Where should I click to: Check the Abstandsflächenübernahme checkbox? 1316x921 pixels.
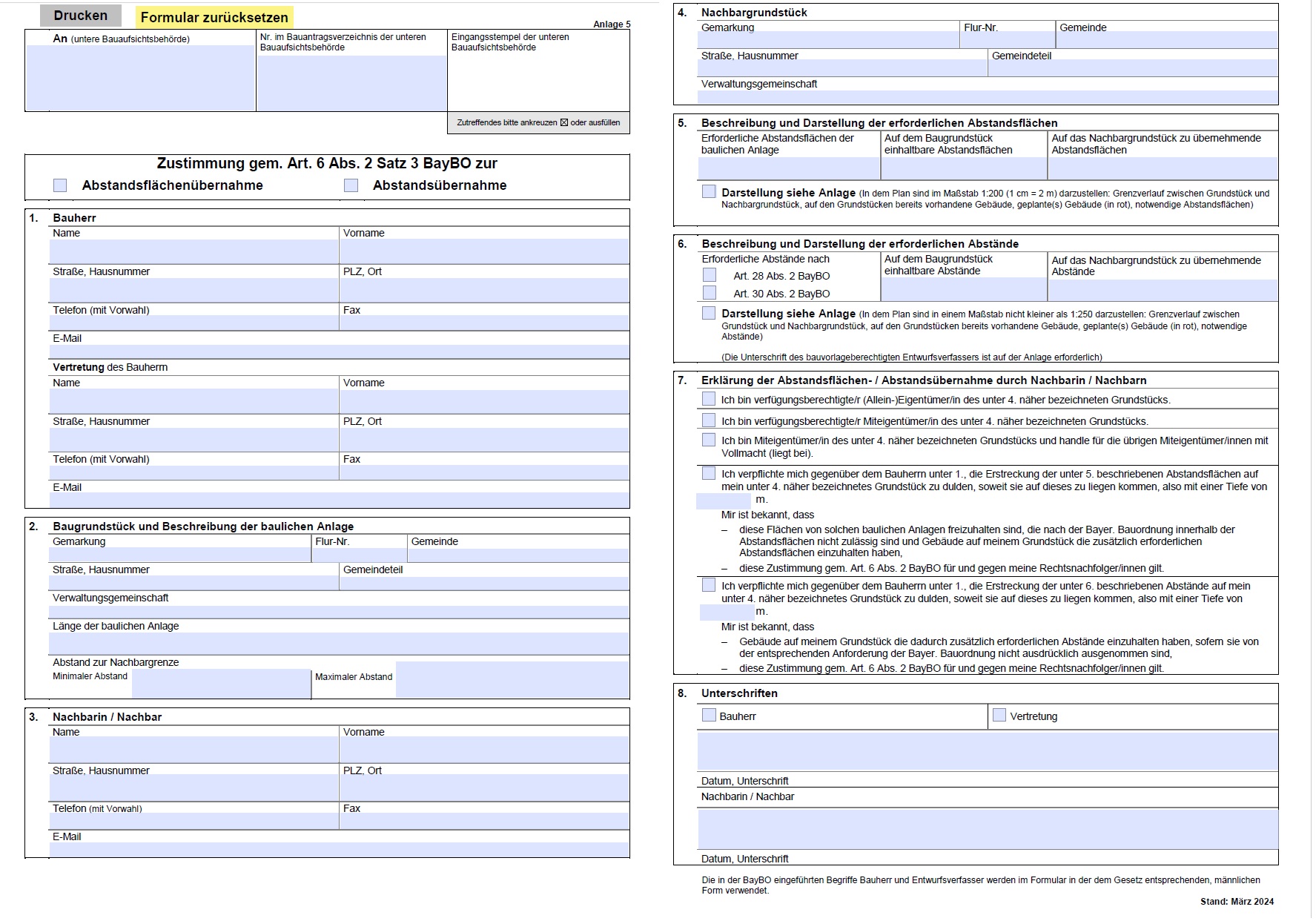coord(60,185)
